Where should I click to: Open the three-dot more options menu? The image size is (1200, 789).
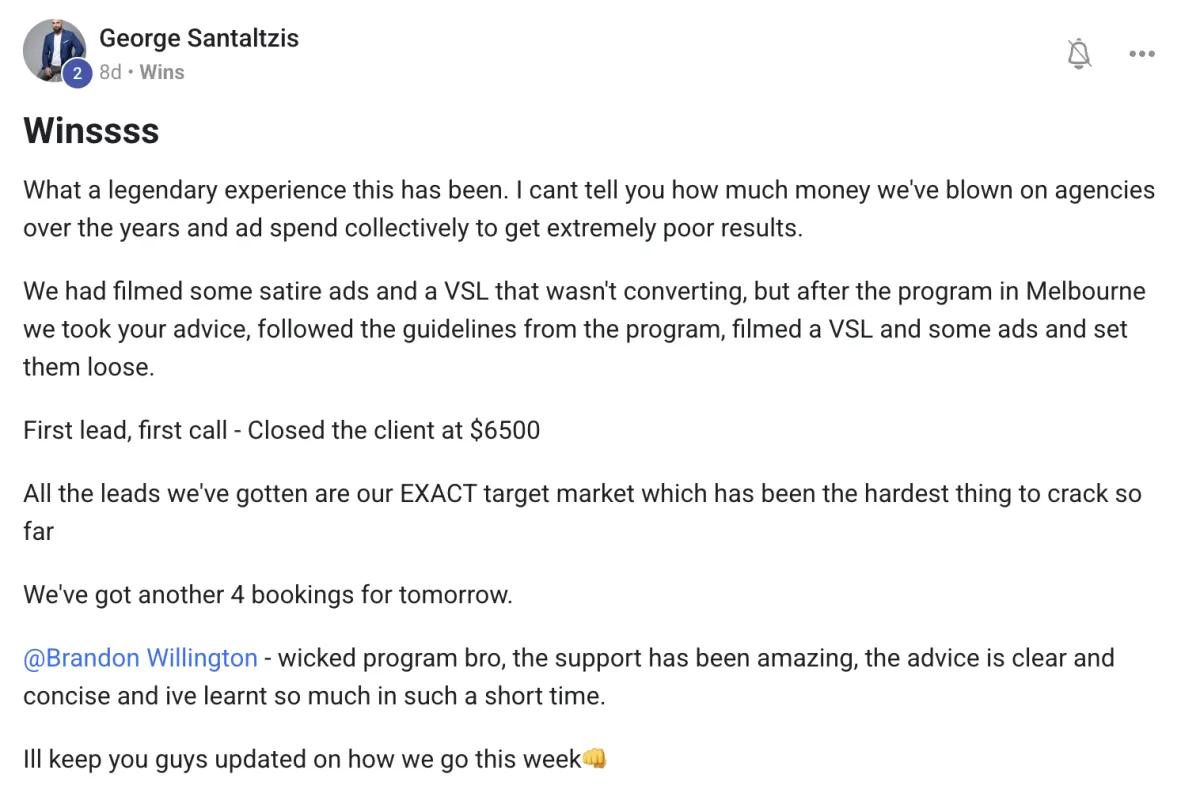coord(1142,54)
